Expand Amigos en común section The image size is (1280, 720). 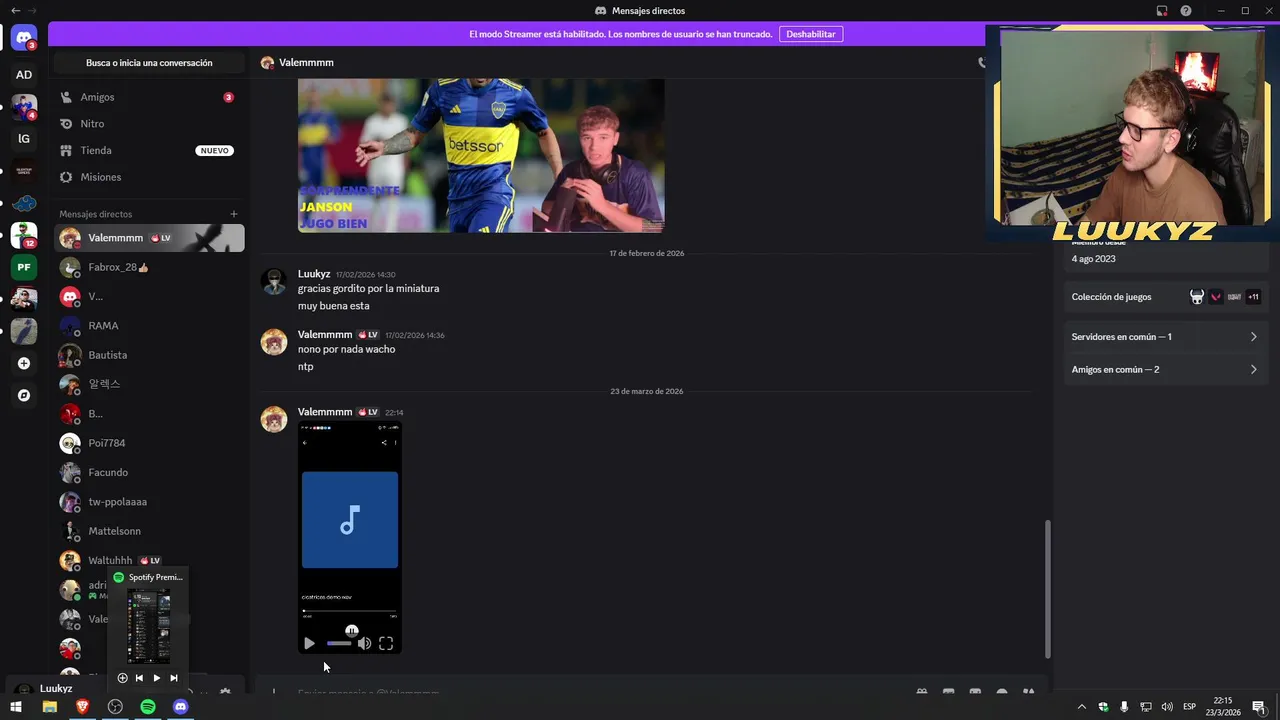pyautogui.click(x=1166, y=370)
